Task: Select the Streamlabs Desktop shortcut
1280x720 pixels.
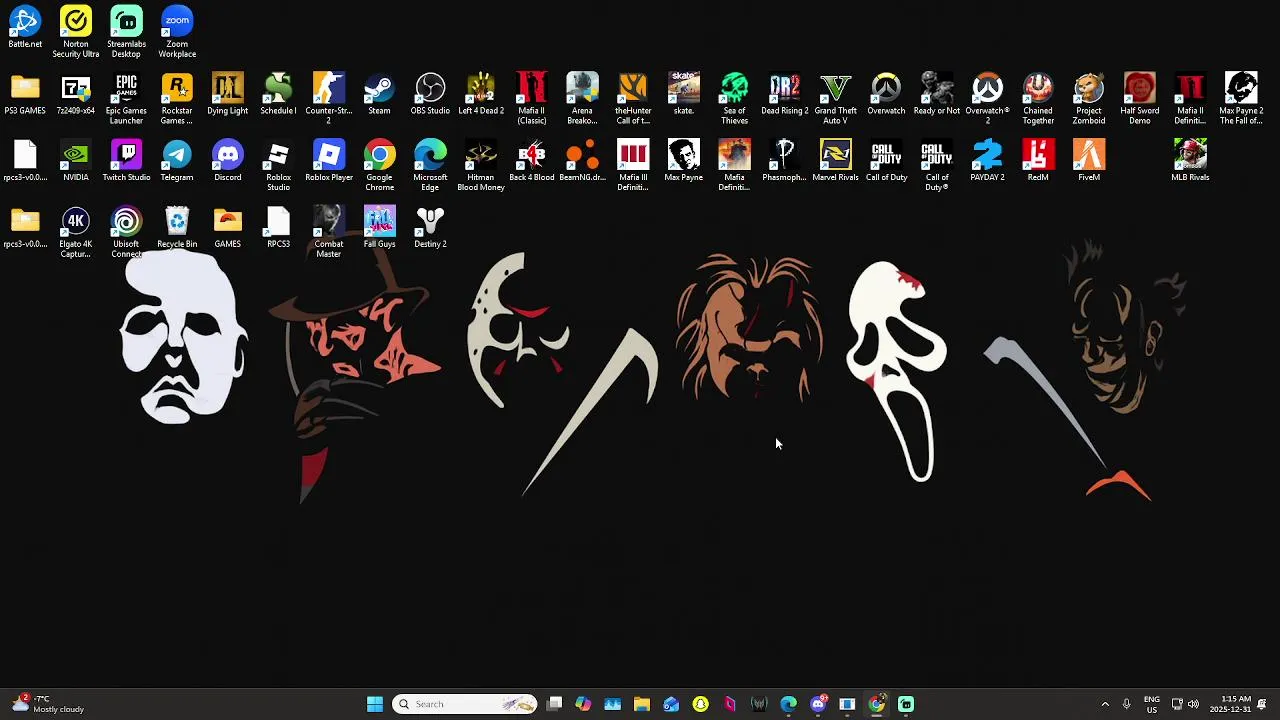Action: [126, 32]
